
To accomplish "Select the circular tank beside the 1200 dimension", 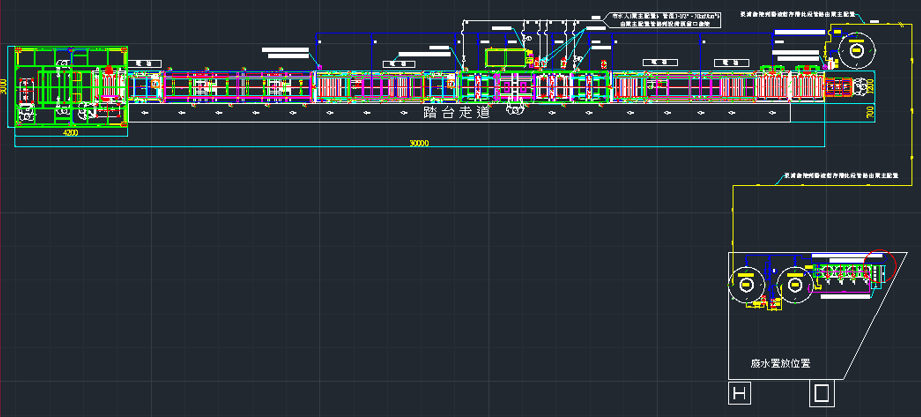I will pos(856,51).
